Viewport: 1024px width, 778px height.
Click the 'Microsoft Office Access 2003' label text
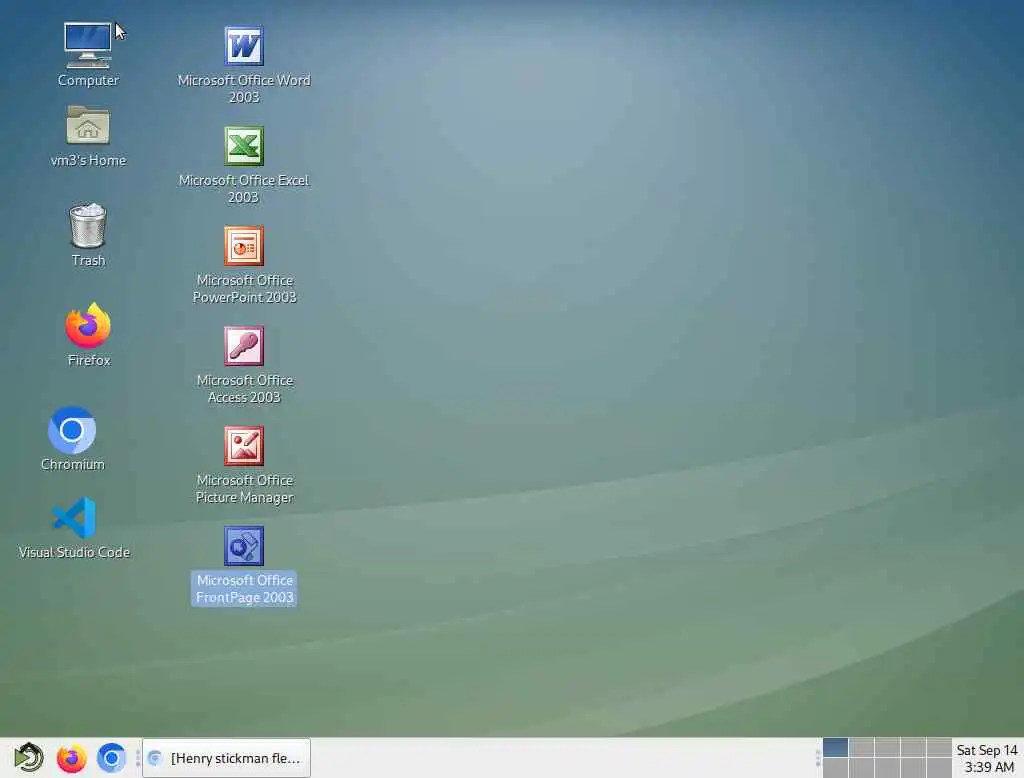click(x=244, y=388)
